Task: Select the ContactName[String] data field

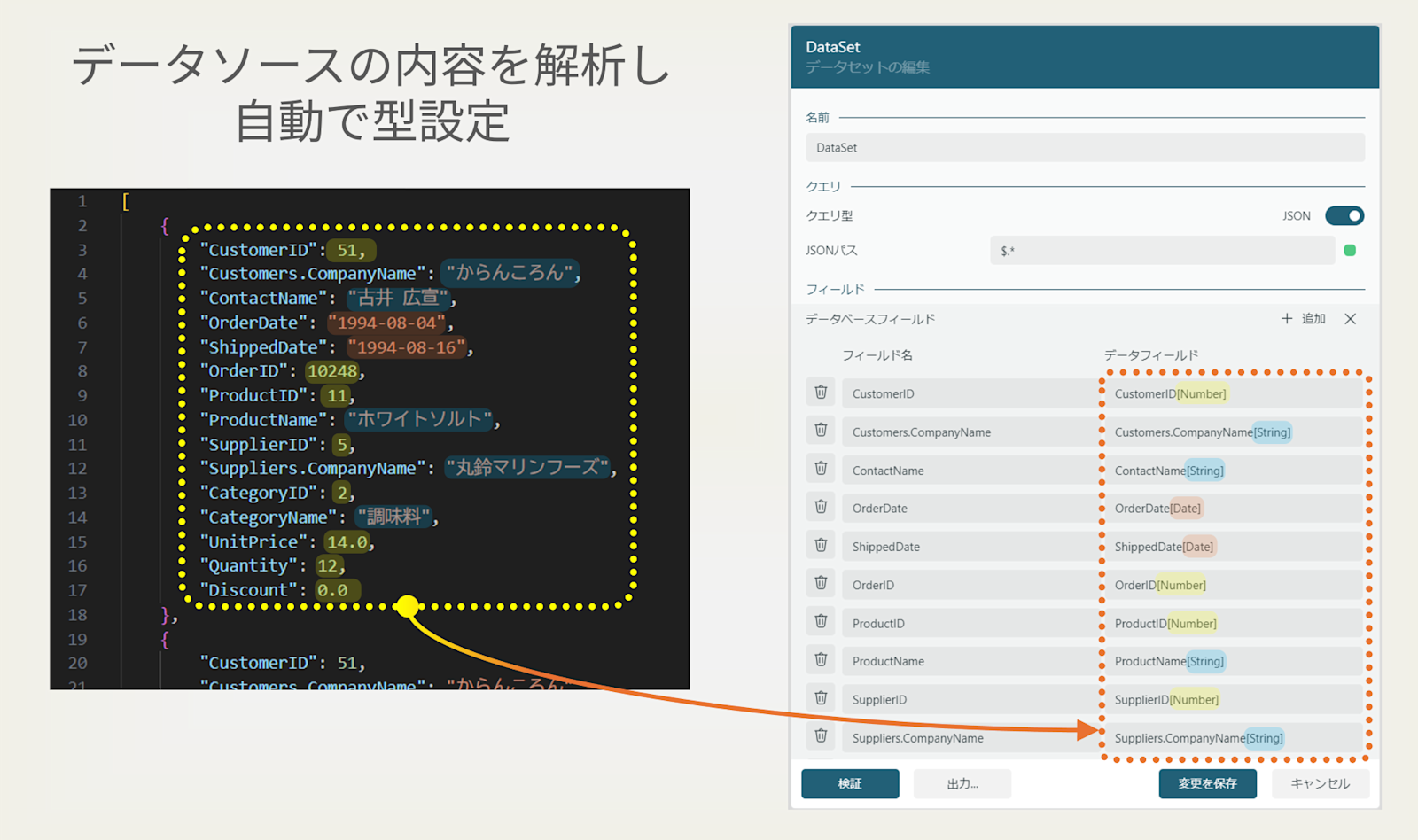Action: pos(1234,470)
